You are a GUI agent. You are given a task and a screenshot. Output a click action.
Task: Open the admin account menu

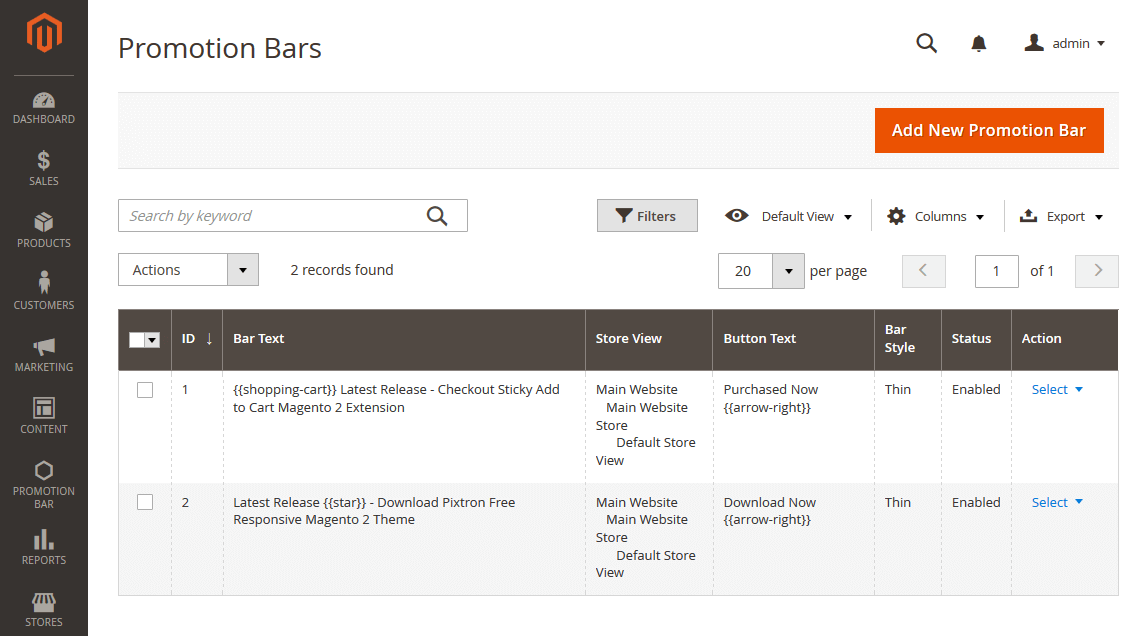pos(1065,43)
